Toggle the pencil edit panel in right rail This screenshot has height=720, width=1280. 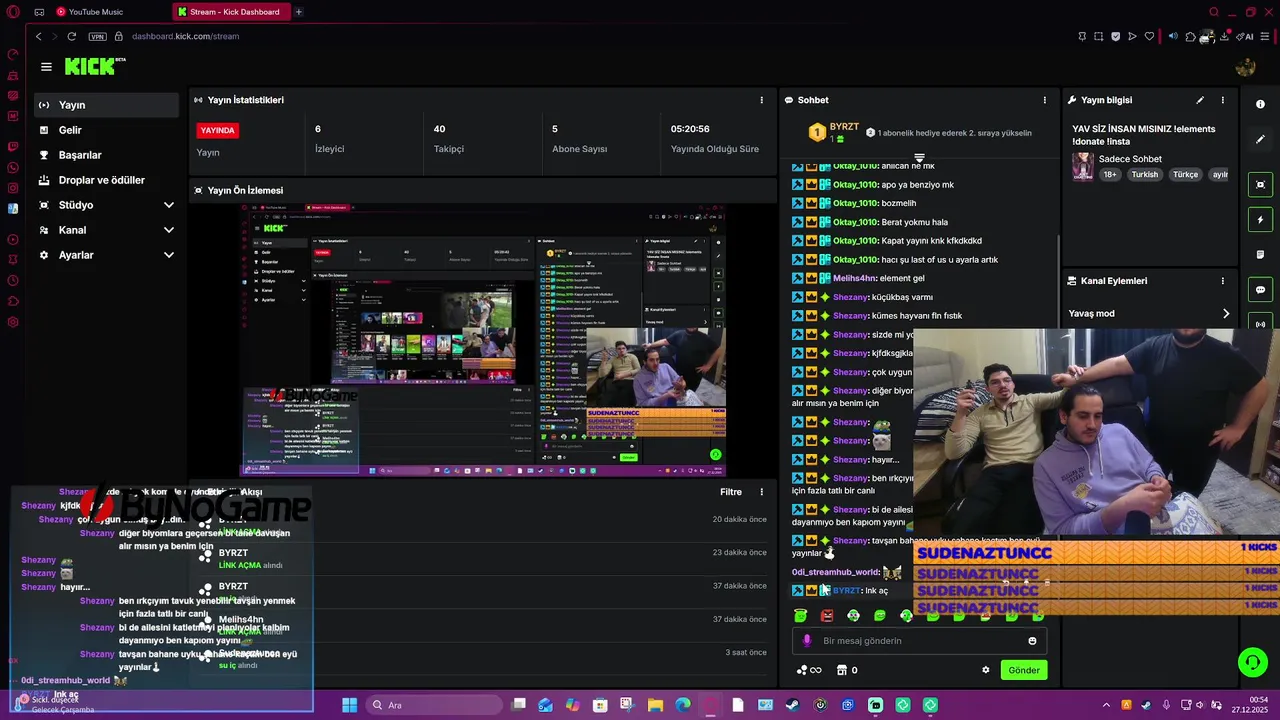click(x=1260, y=139)
